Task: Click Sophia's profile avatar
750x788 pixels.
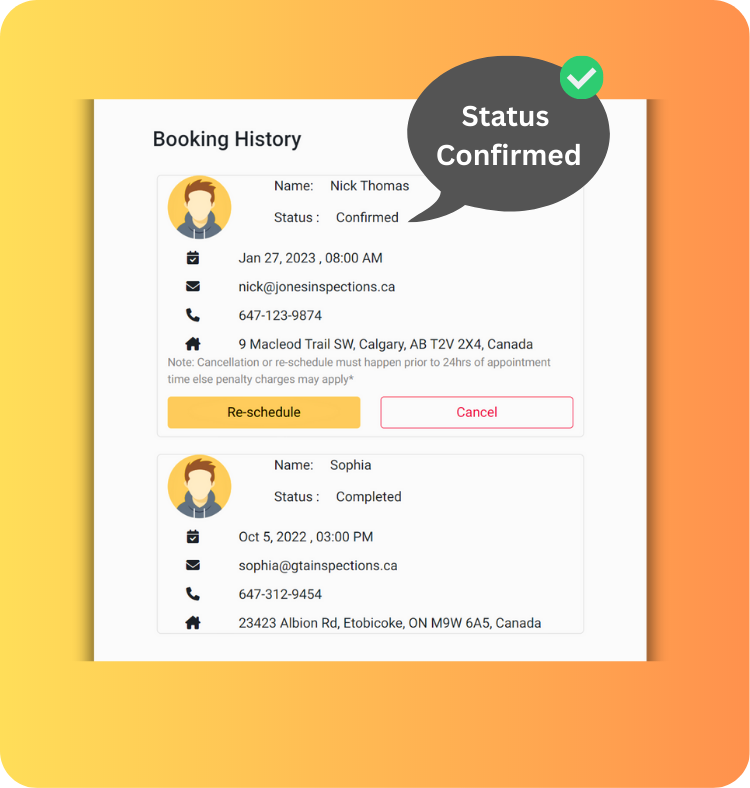Action: pyautogui.click(x=200, y=486)
